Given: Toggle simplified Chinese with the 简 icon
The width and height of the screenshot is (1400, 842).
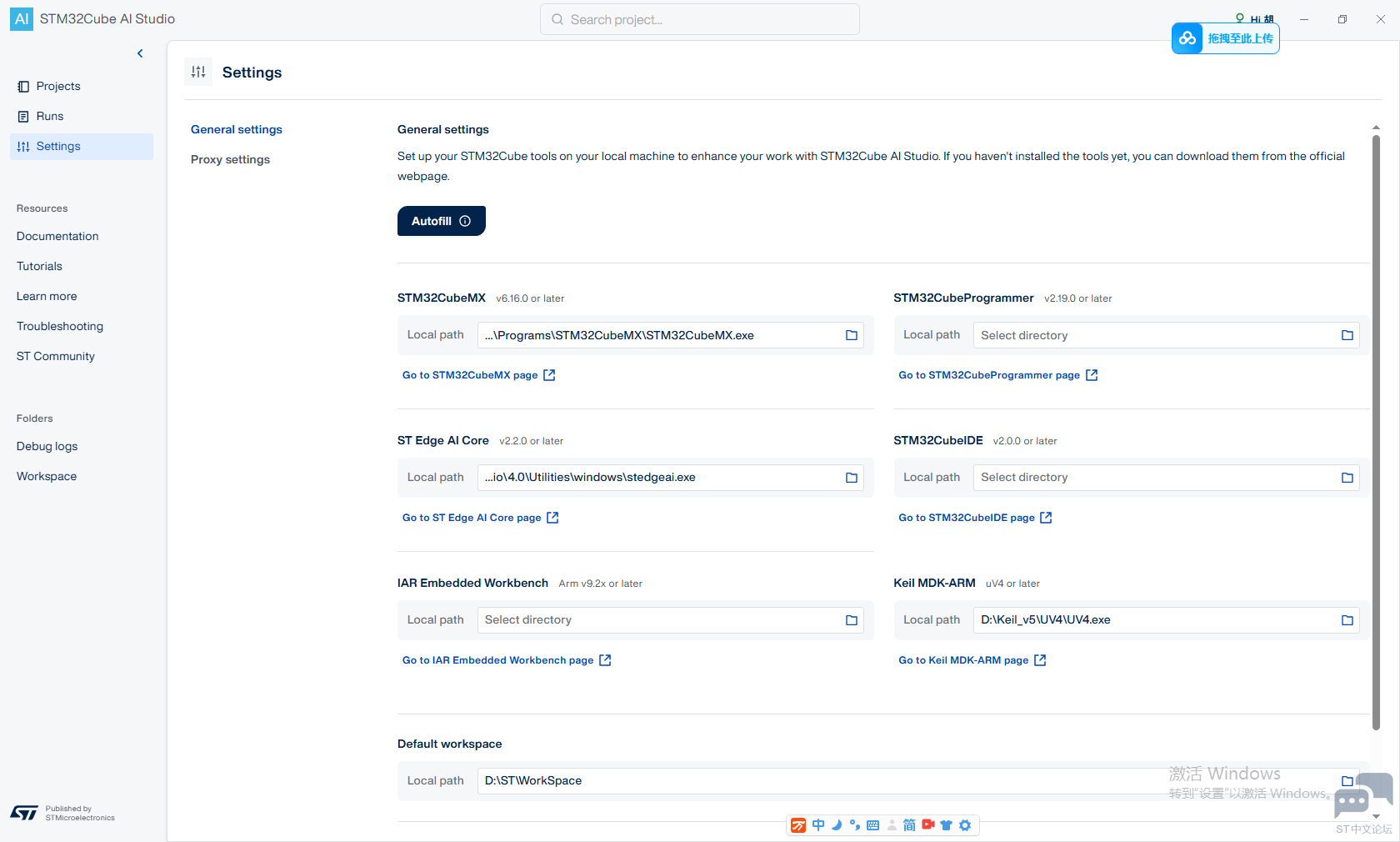Looking at the screenshot, I should pyautogui.click(x=909, y=825).
